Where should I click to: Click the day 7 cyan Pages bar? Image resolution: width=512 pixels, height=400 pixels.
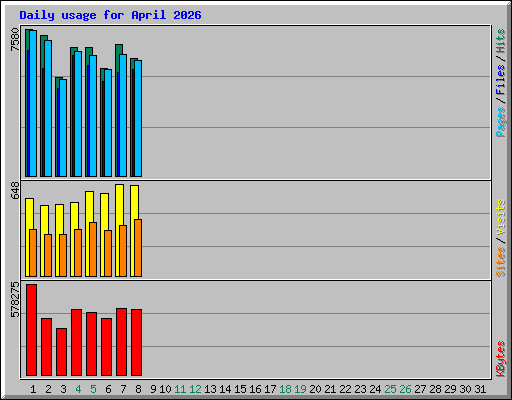click(x=123, y=115)
